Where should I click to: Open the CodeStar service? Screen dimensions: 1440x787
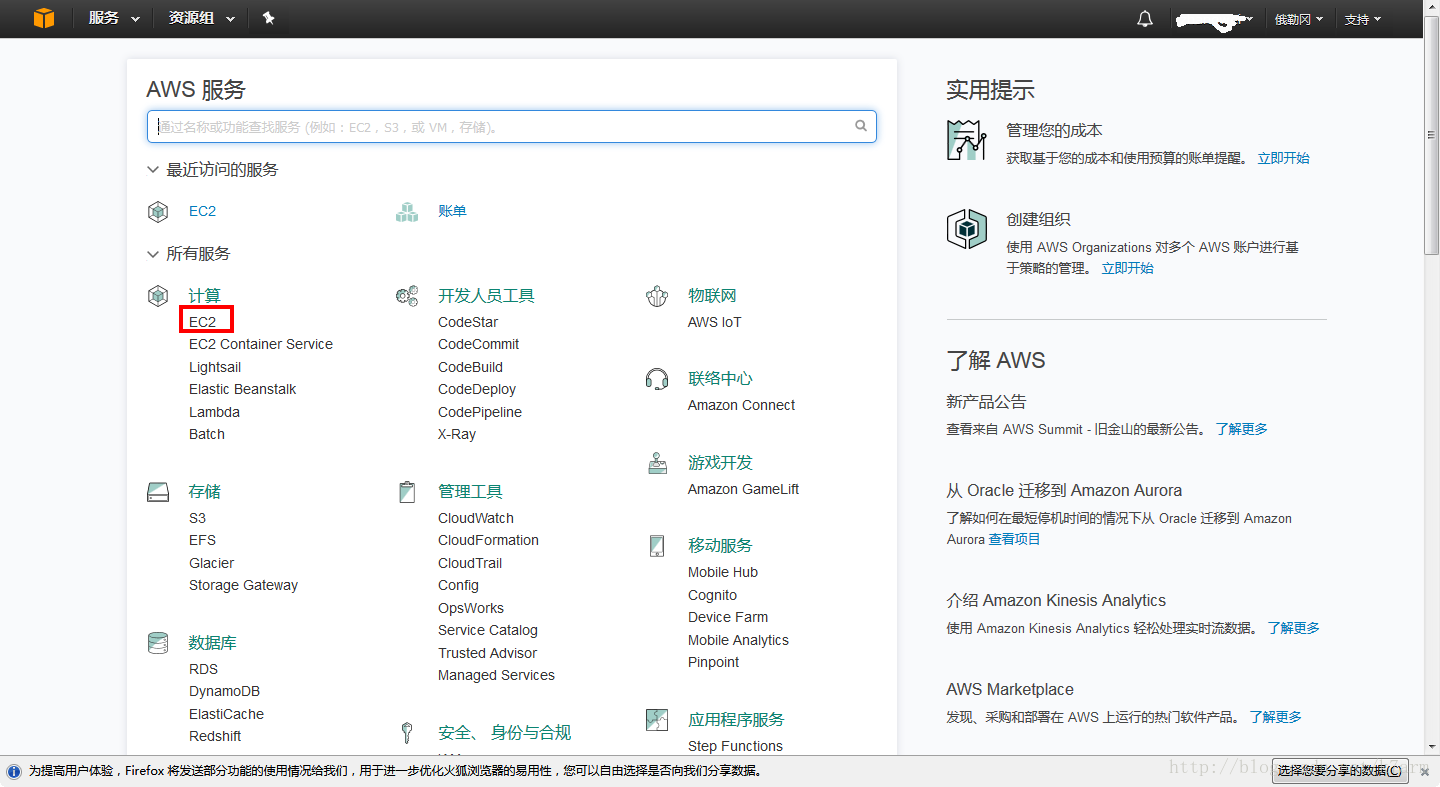point(468,322)
